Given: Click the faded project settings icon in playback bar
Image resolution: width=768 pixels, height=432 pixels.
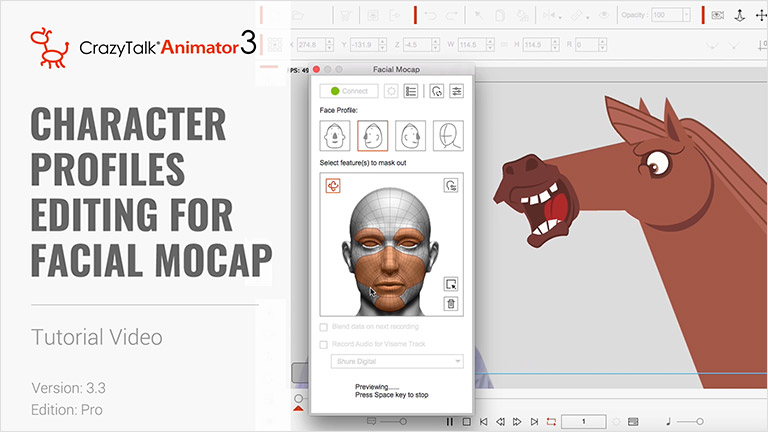Looking at the screenshot, I should [x=616, y=422].
